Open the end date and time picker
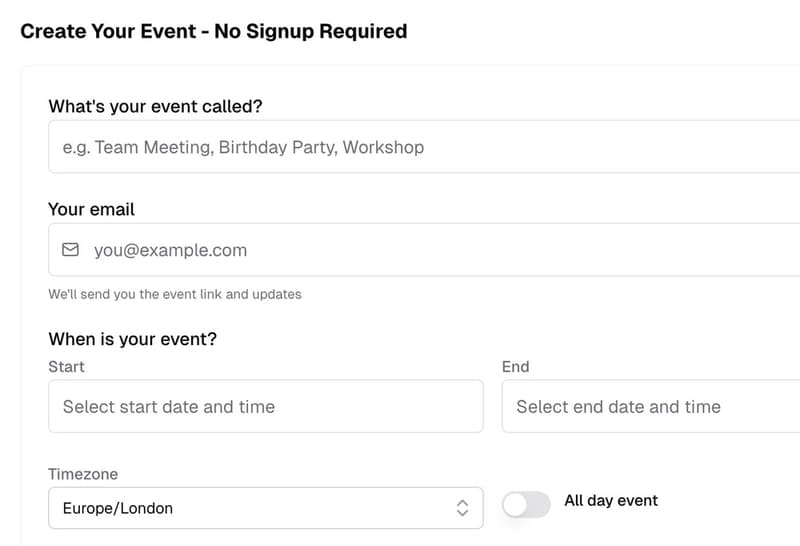The width and height of the screenshot is (800, 546). tap(650, 406)
